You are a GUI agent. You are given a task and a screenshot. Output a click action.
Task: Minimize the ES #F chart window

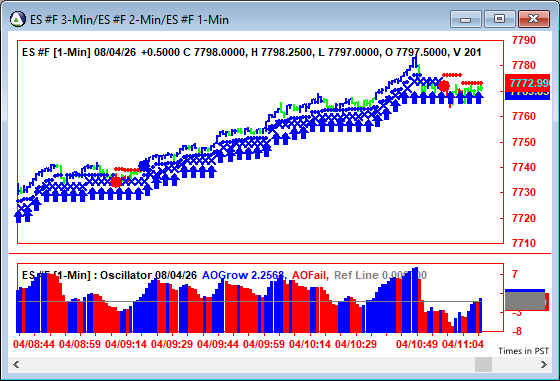(466, 19)
